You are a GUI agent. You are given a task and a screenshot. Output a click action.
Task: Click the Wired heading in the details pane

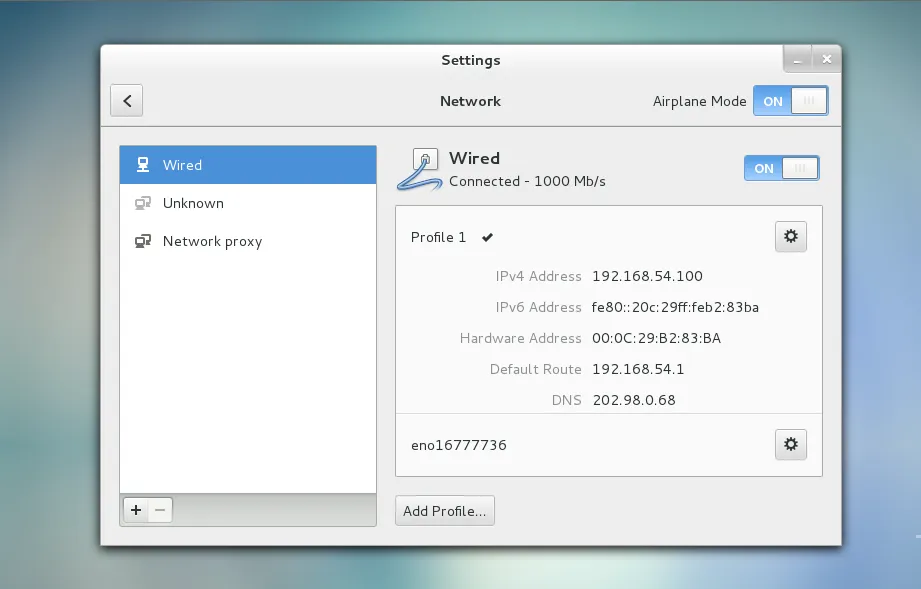click(474, 157)
